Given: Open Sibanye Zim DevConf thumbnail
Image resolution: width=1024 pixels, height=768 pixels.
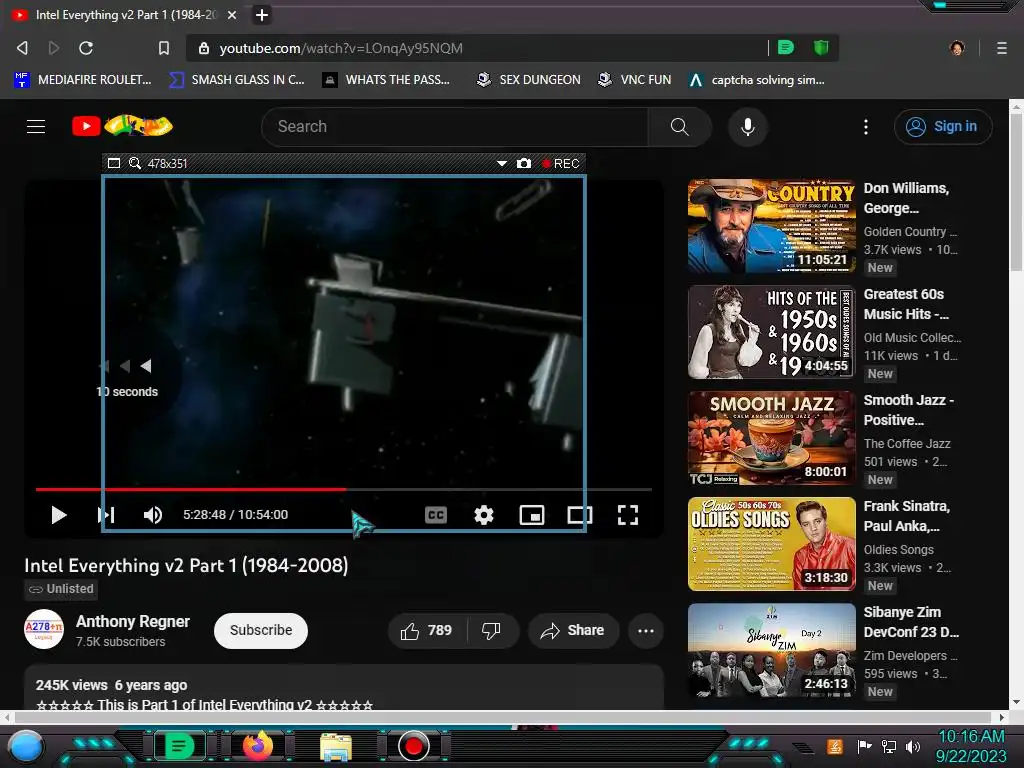Looking at the screenshot, I should tap(771, 650).
